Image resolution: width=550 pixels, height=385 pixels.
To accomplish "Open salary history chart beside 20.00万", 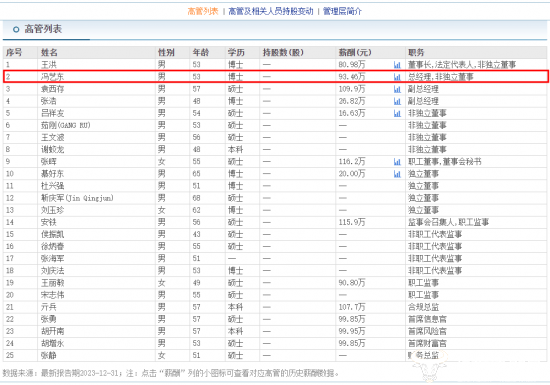I will coord(397,174).
